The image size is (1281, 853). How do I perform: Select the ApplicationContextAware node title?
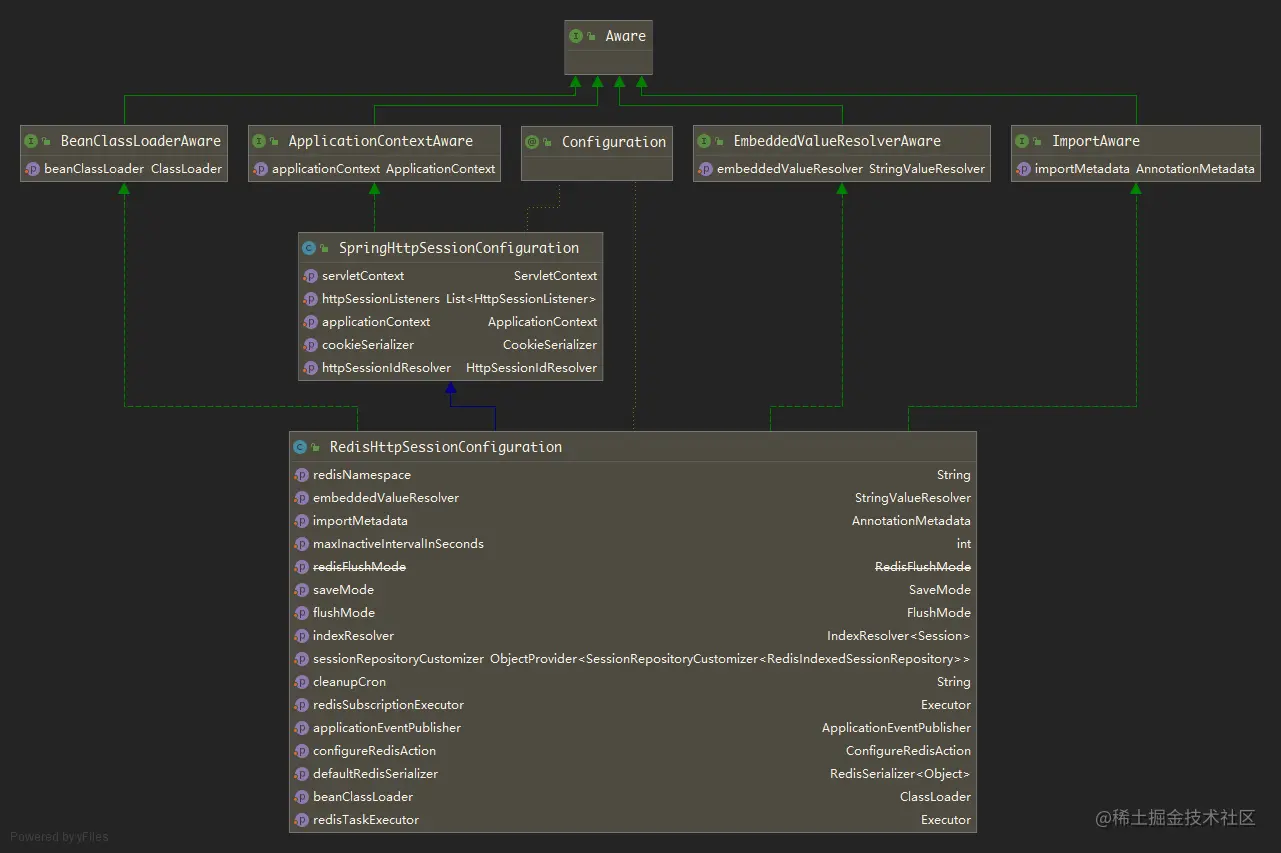tap(381, 141)
